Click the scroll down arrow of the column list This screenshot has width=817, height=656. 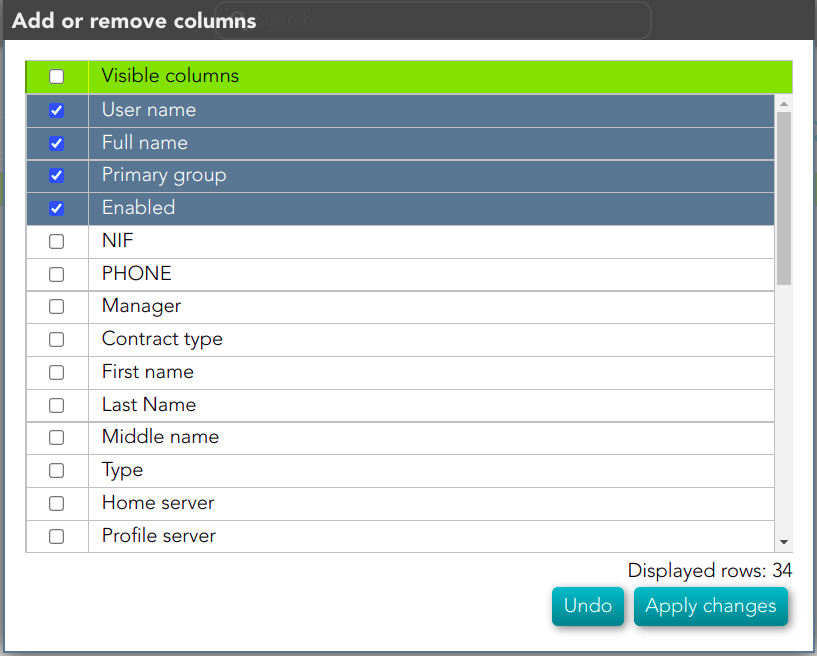pos(784,542)
